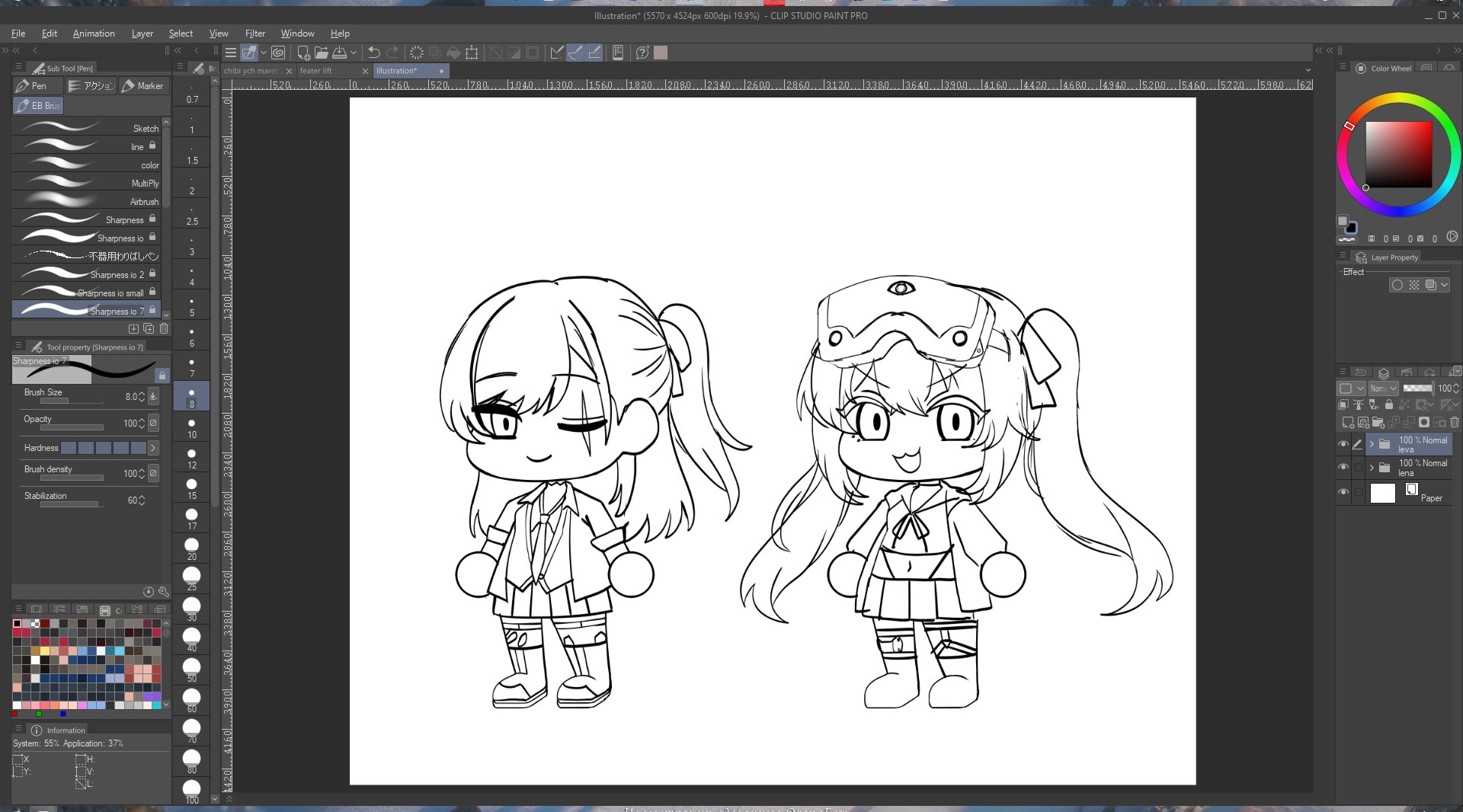Image resolution: width=1463 pixels, height=812 pixels.
Task: Click the Undo arrow icon
Action: point(374,53)
